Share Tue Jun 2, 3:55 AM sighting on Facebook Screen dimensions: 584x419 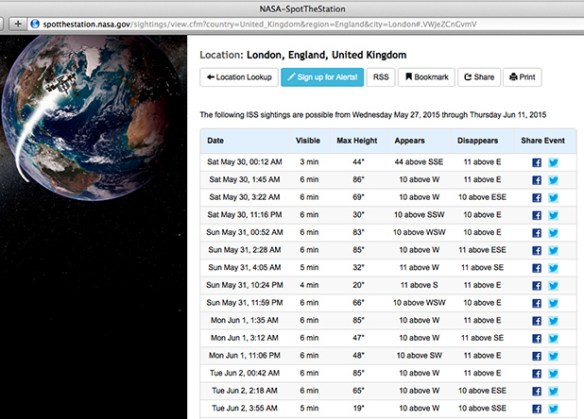[537, 409]
